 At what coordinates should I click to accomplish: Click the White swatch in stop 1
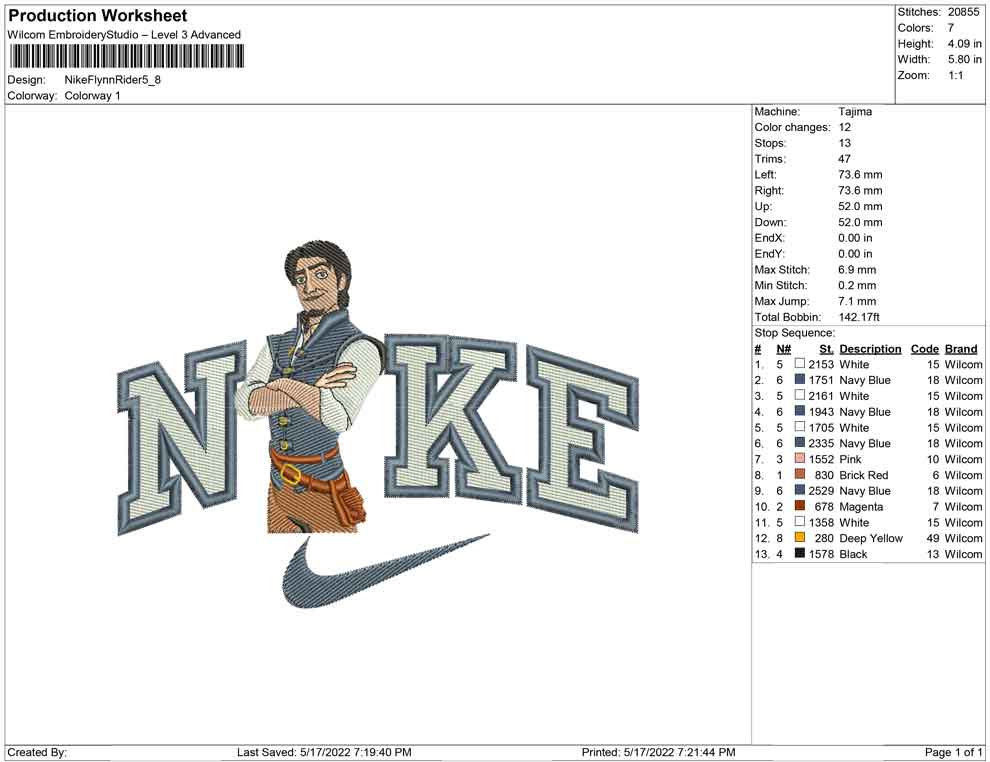[x=799, y=364]
